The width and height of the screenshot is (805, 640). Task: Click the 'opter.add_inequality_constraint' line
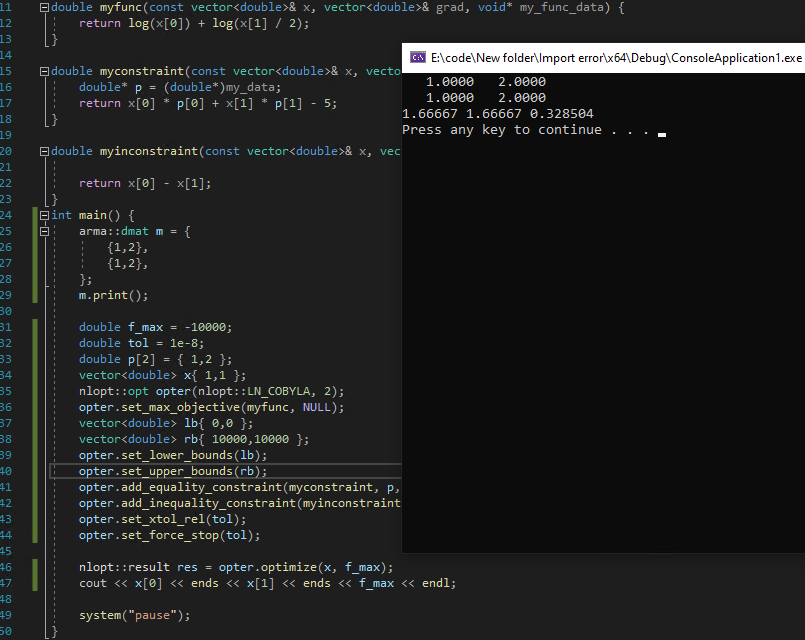click(x=240, y=503)
